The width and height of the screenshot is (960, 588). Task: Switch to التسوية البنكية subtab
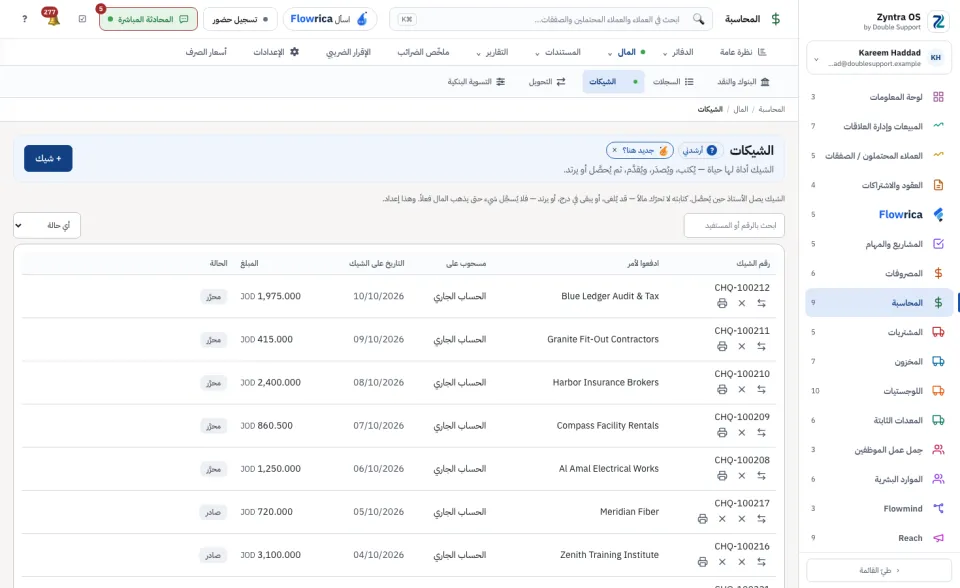(x=476, y=81)
